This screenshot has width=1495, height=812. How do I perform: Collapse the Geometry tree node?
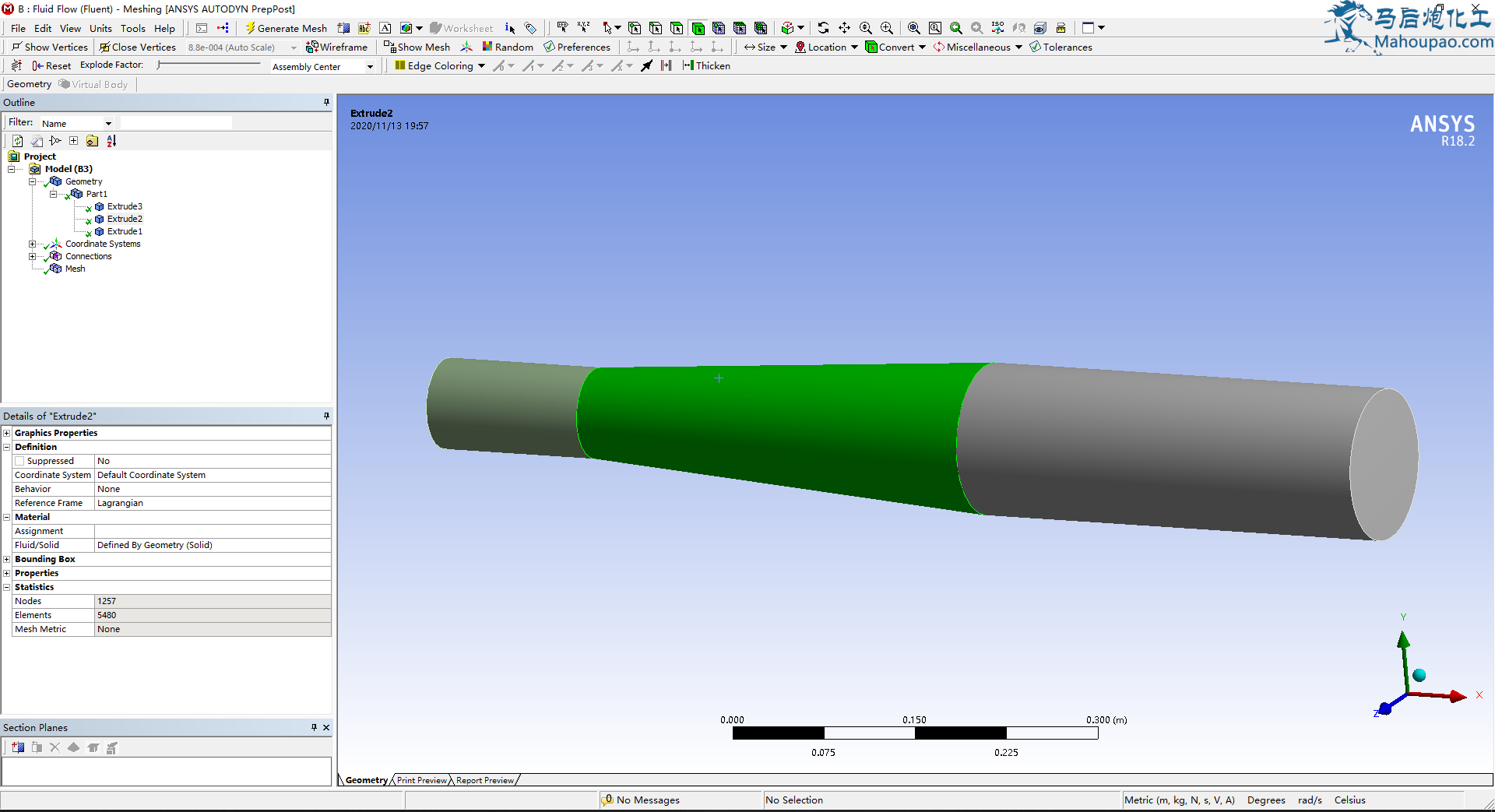tap(33, 181)
